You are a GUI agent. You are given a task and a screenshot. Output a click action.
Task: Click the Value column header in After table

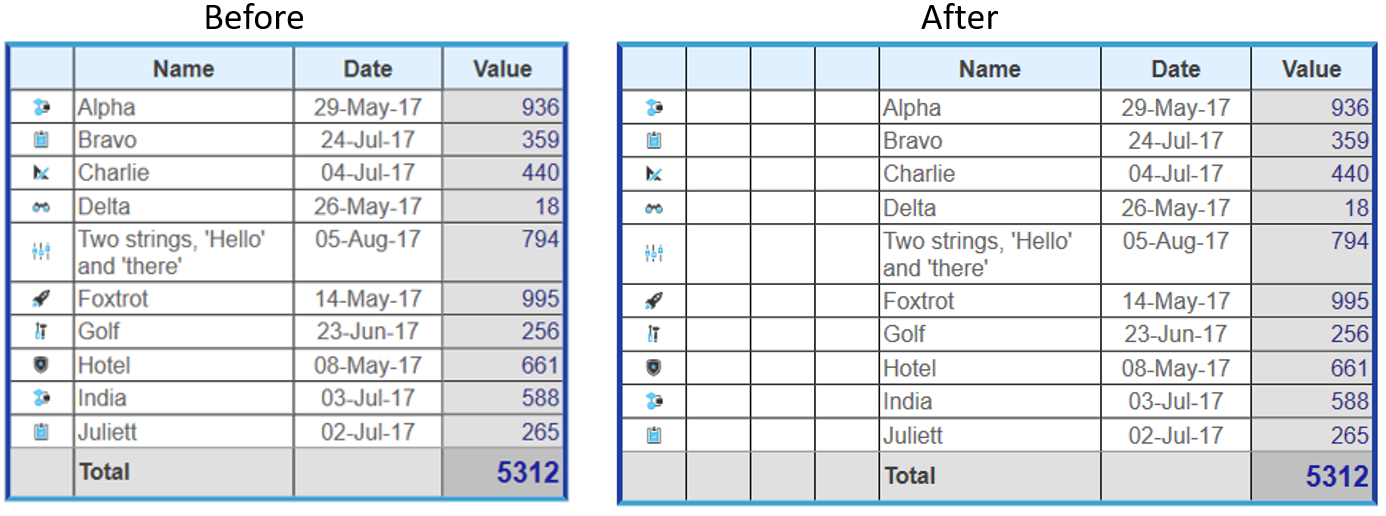click(1311, 69)
